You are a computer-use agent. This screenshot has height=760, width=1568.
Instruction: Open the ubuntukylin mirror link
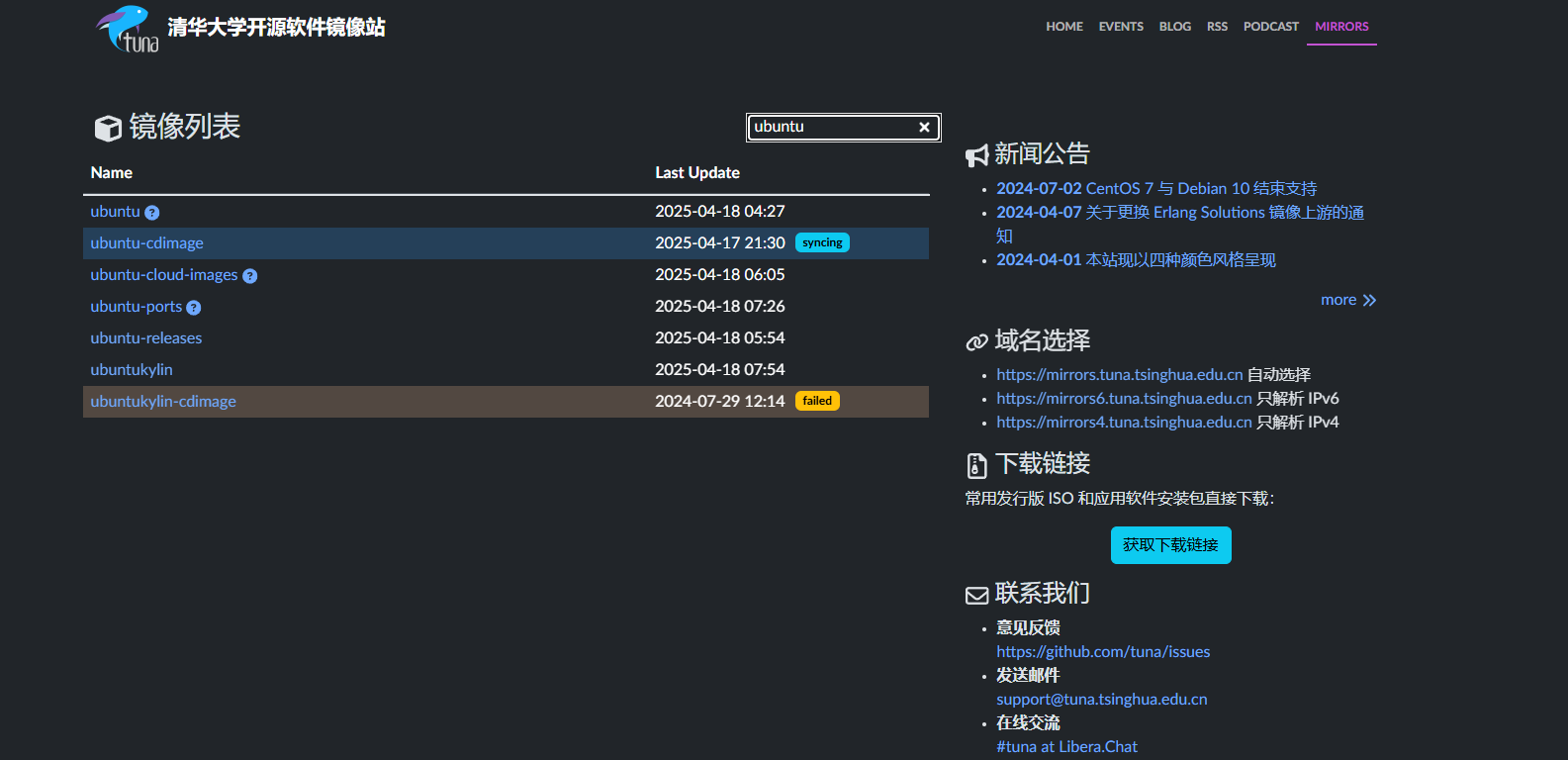coord(132,370)
